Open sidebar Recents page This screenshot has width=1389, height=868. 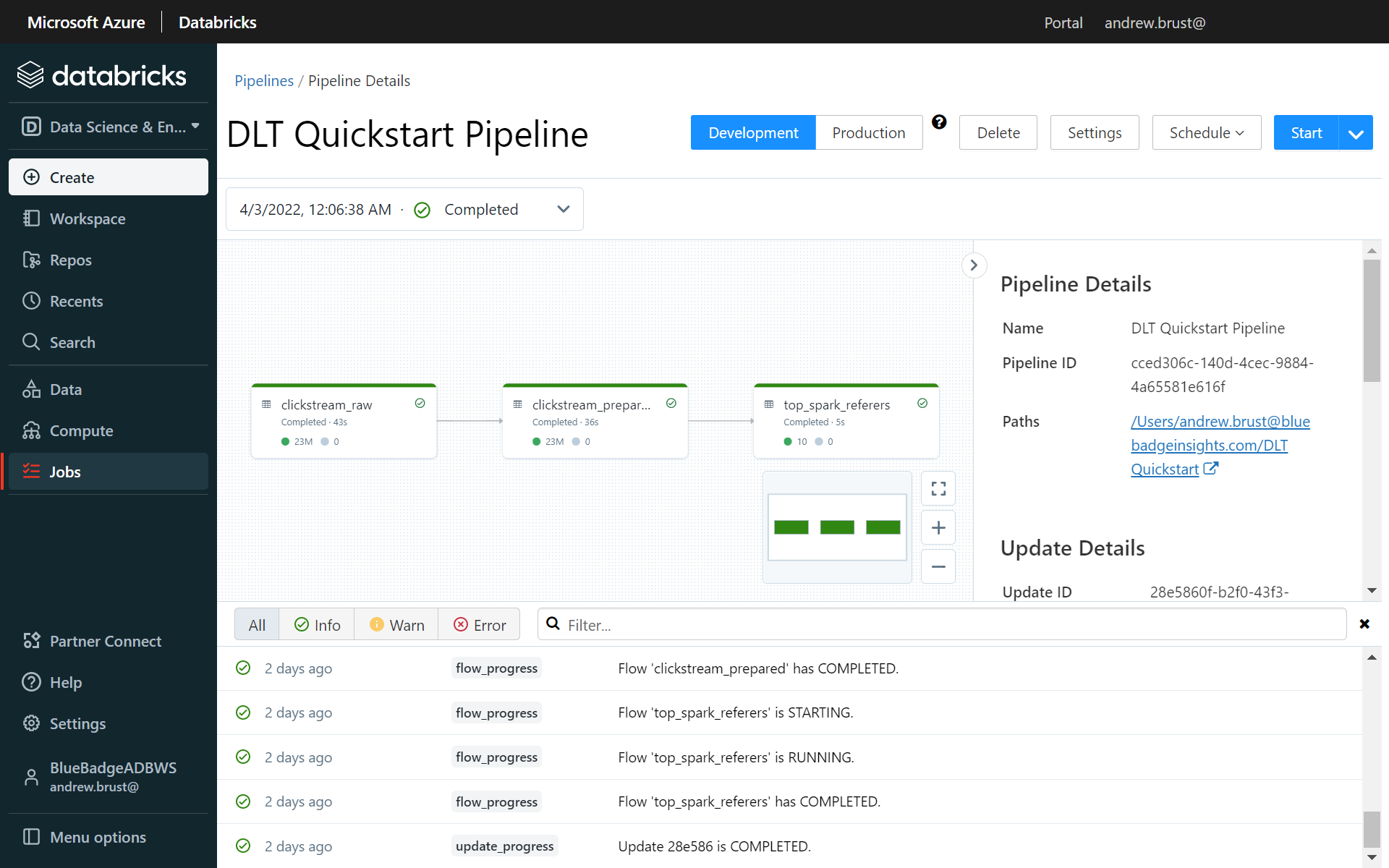[76, 302]
